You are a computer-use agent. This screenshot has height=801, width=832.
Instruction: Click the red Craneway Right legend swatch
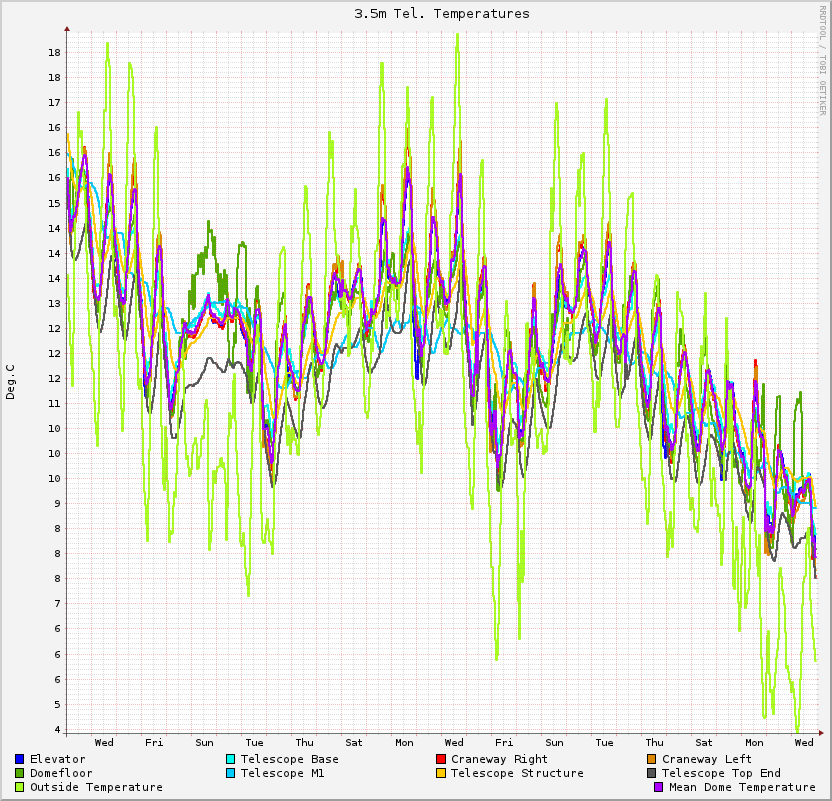coord(441,759)
